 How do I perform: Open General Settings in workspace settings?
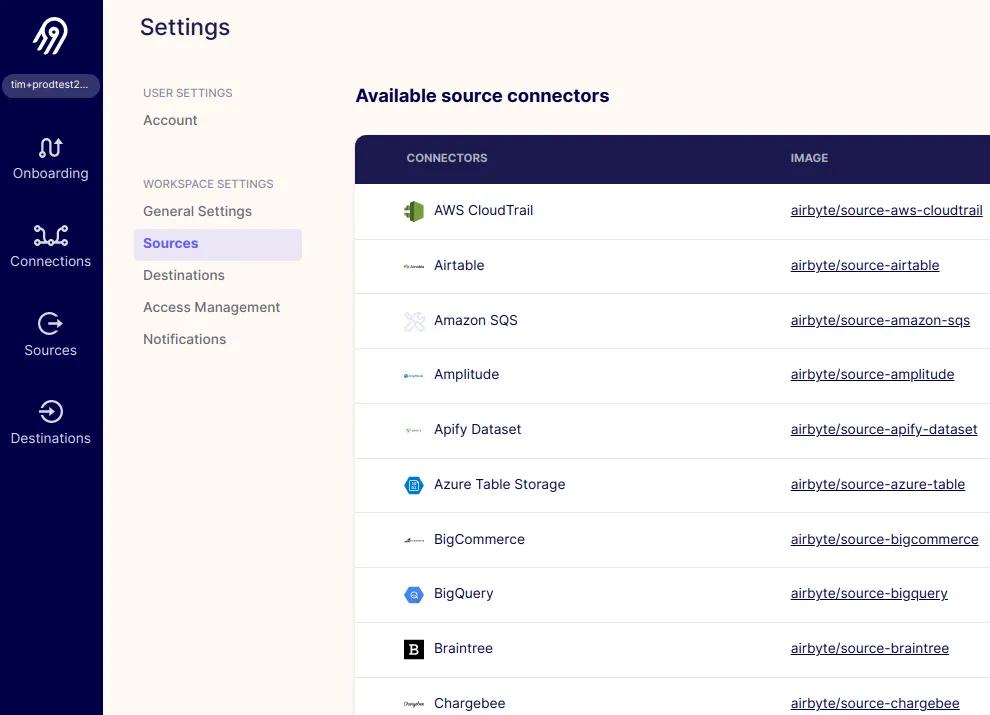(197, 211)
